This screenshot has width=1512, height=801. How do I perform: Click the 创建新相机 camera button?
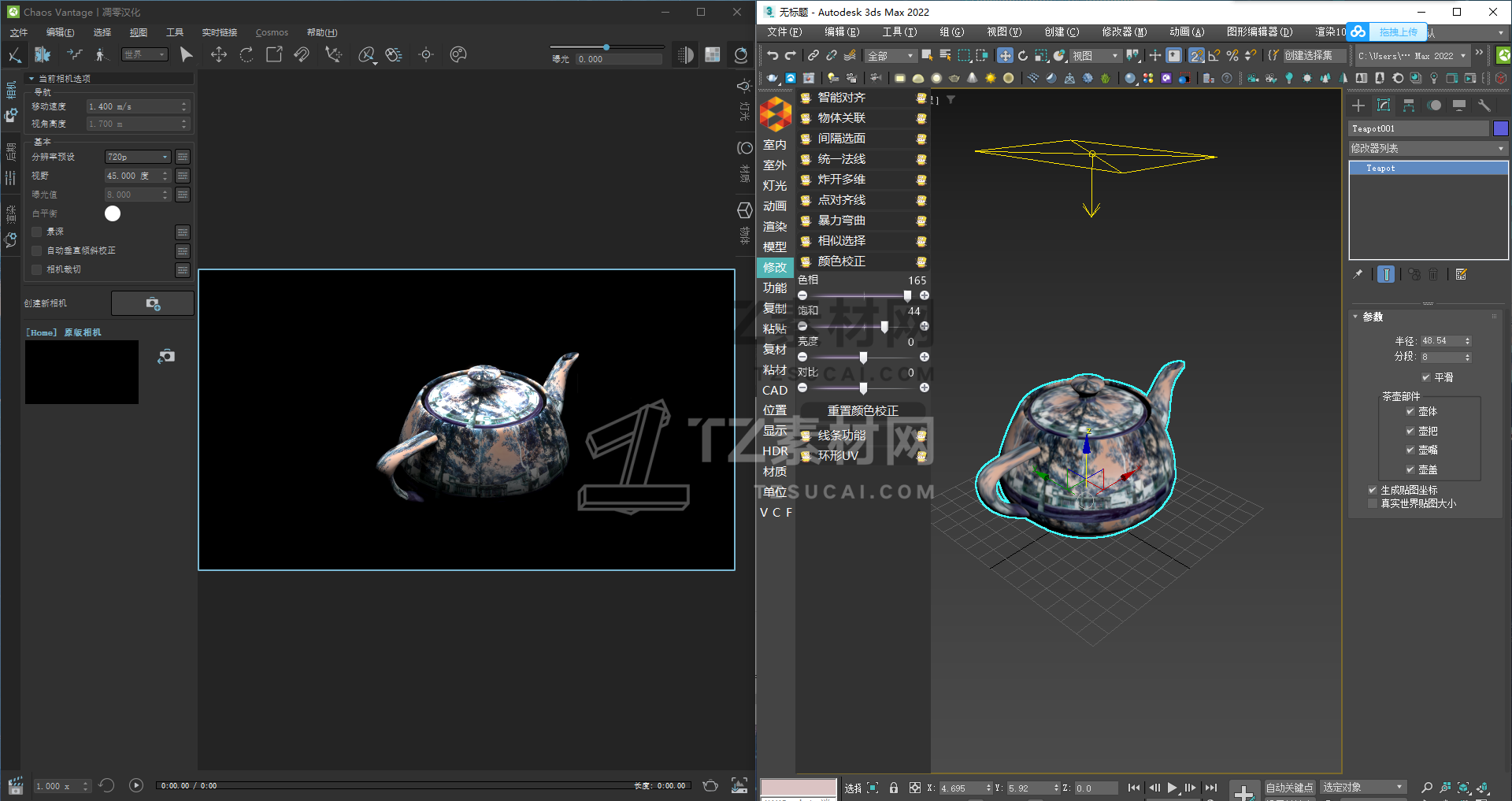pos(152,303)
